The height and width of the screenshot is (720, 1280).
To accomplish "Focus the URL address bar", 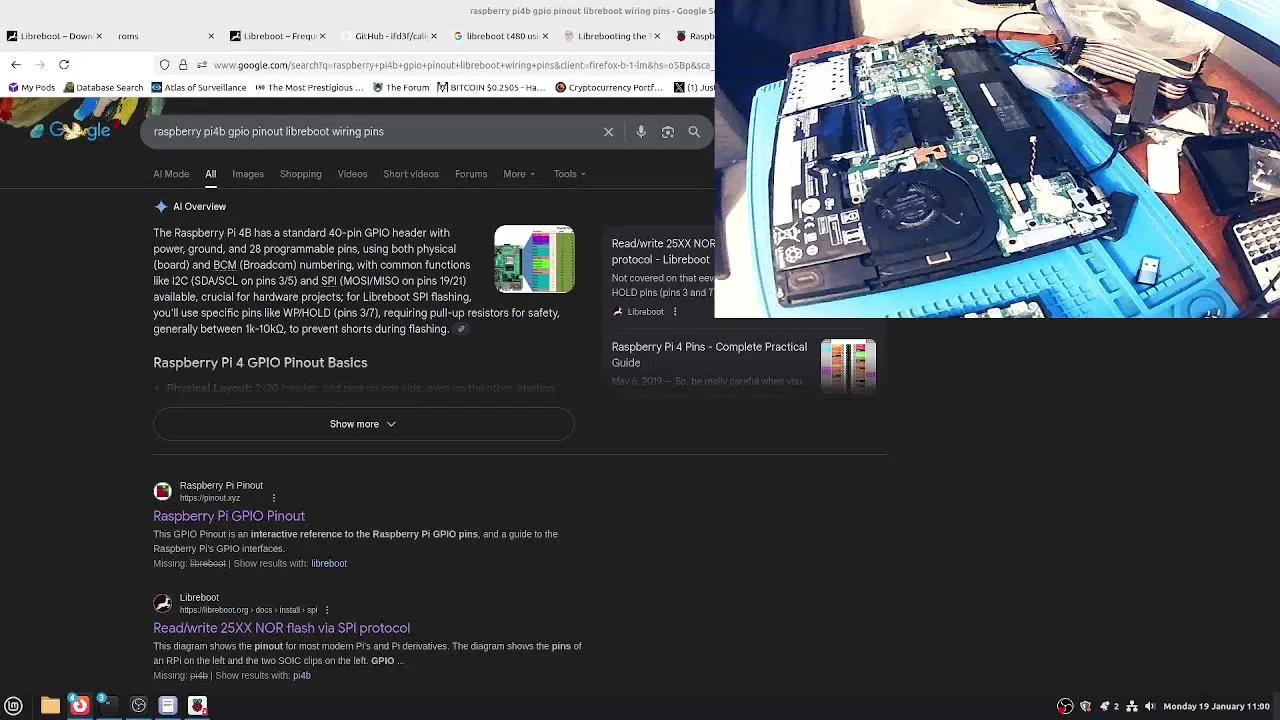I will click(460, 65).
